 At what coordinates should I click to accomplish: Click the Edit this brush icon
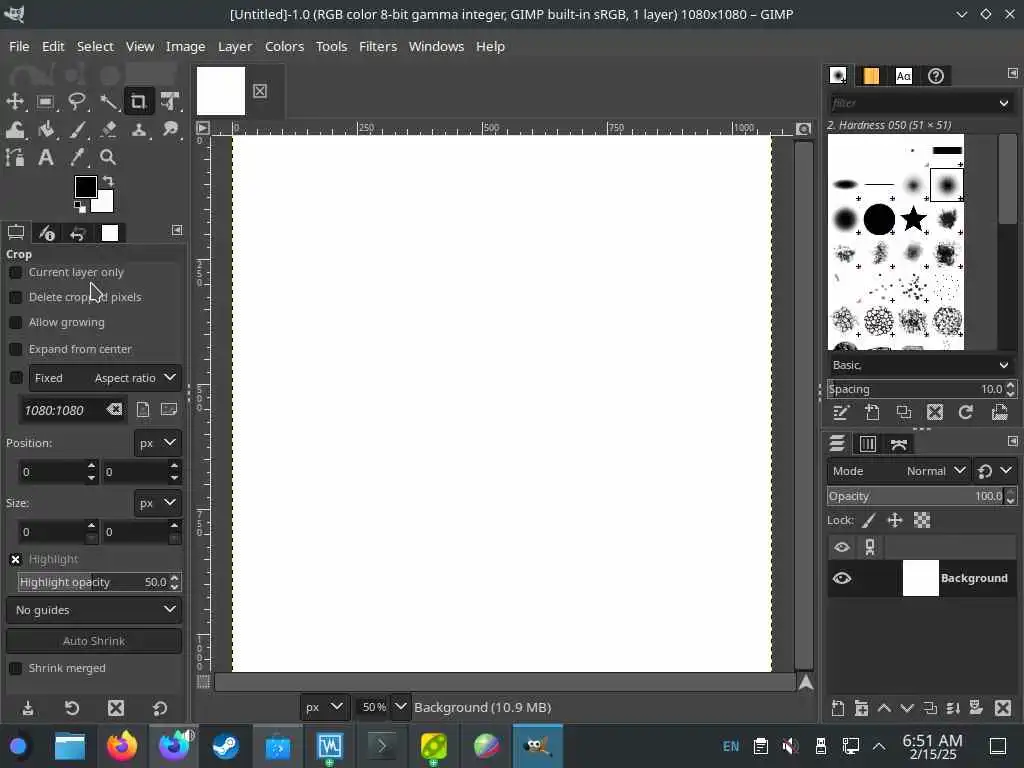[840, 412]
